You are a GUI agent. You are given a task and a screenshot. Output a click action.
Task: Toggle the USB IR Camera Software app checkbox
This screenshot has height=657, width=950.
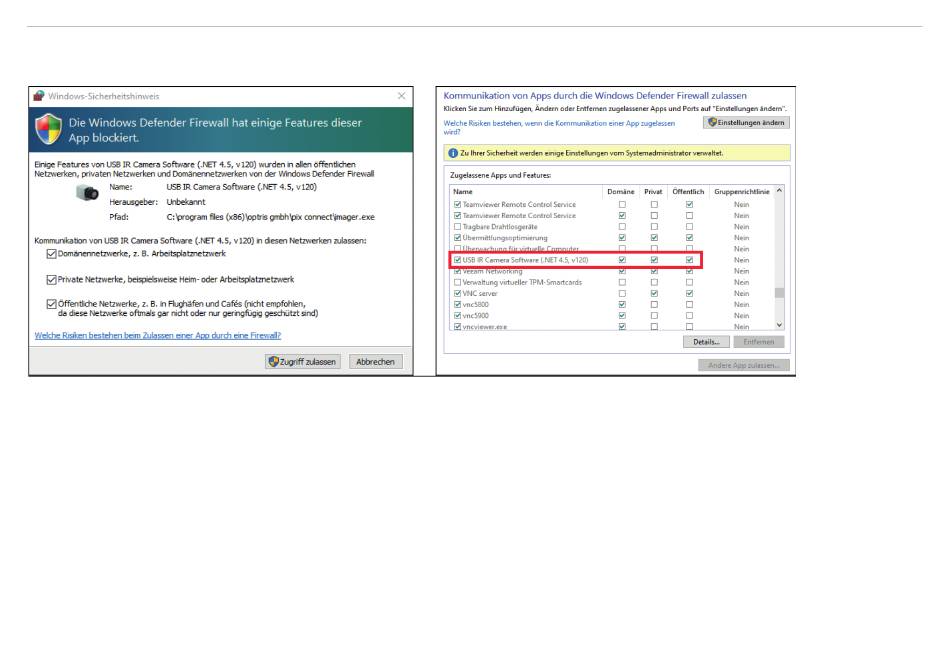coord(457,260)
